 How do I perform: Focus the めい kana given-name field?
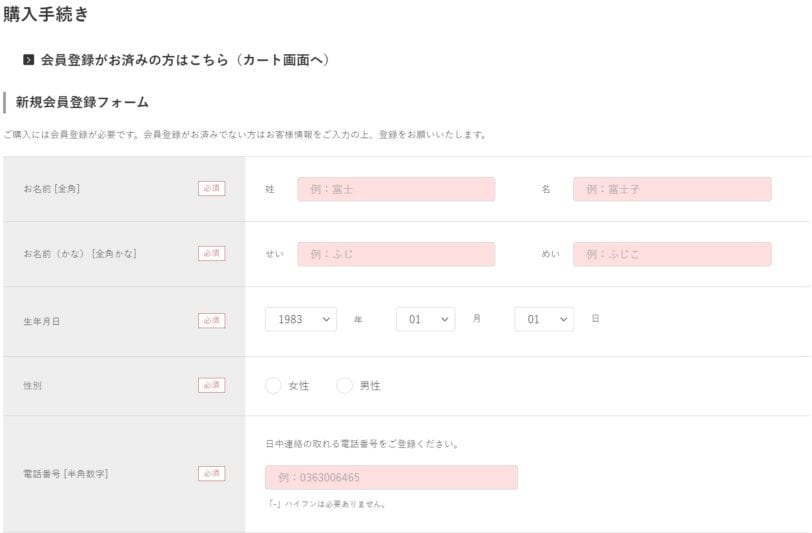[x=672, y=254]
